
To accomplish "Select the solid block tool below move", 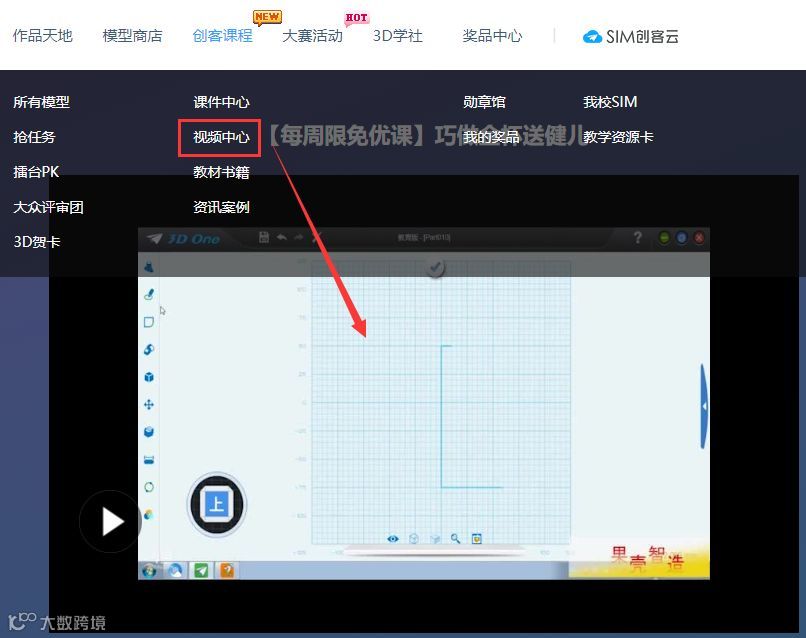I will coord(149,432).
